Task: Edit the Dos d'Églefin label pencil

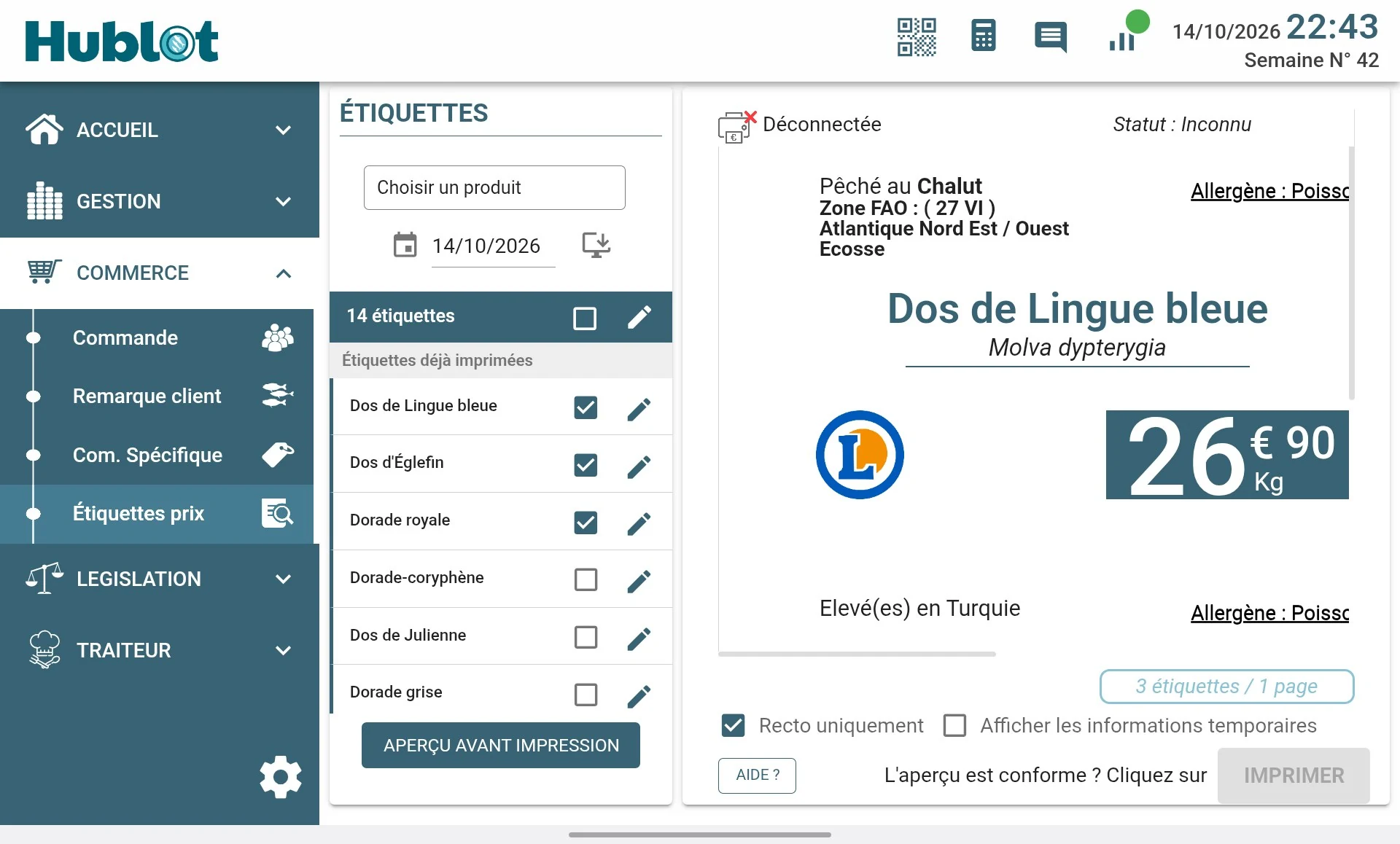Action: [x=639, y=466]
